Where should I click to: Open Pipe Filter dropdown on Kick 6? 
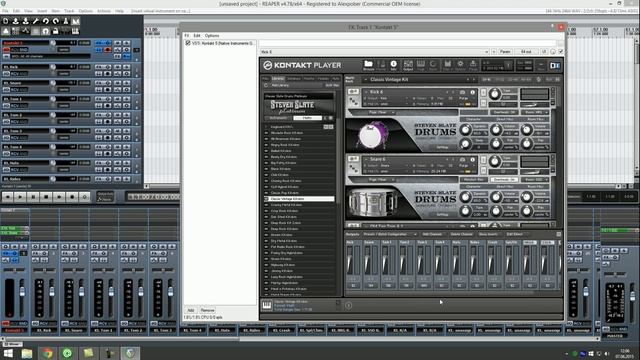tap(381, 112)
